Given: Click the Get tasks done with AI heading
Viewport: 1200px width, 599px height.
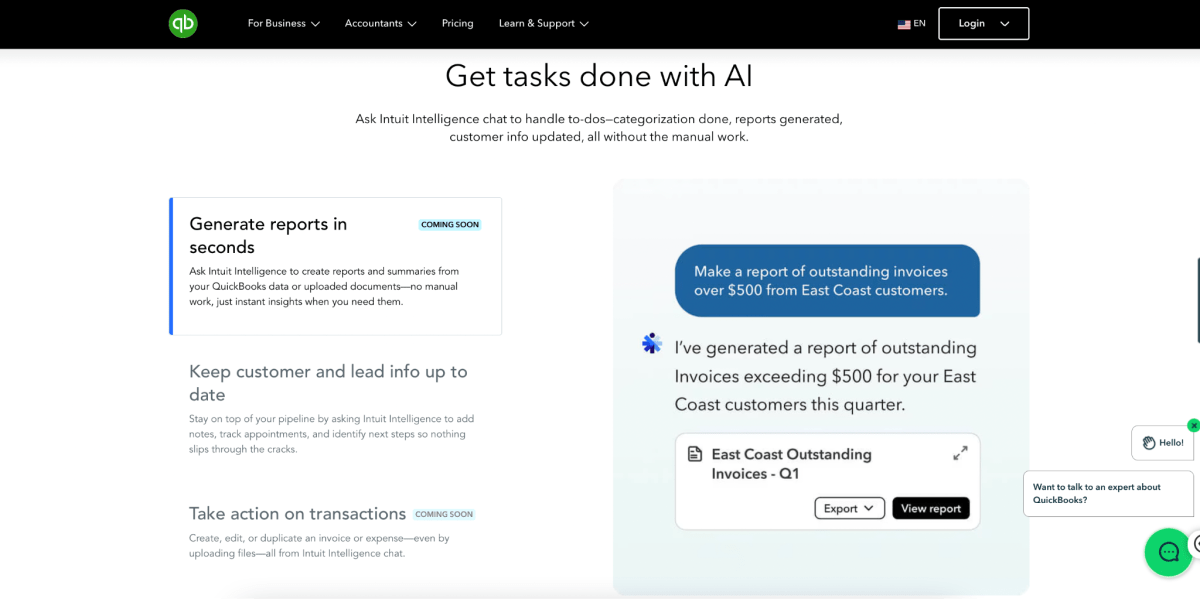Looking at the screenshot, I should pos(599,76).
